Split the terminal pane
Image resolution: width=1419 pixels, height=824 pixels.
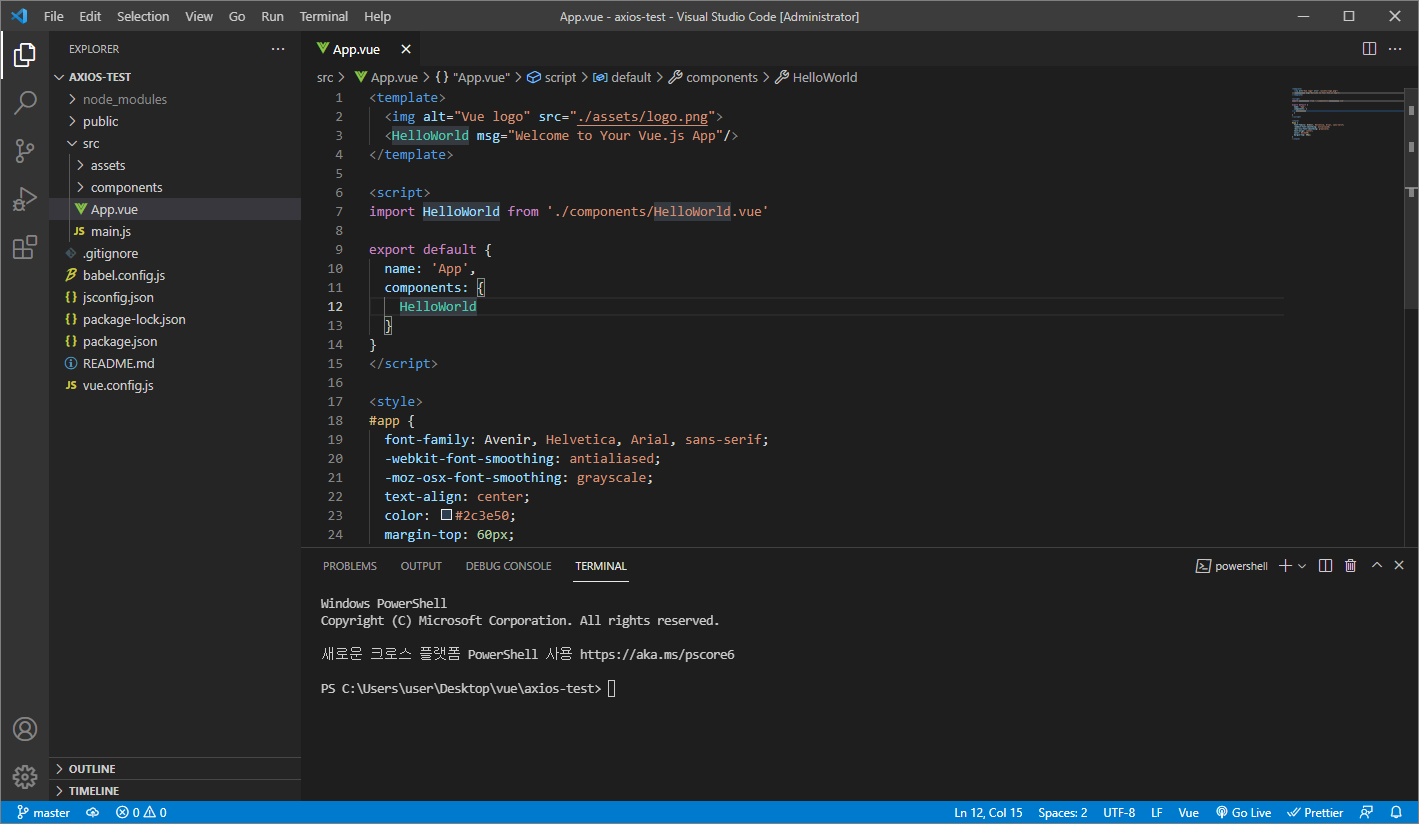(1326, 566)
